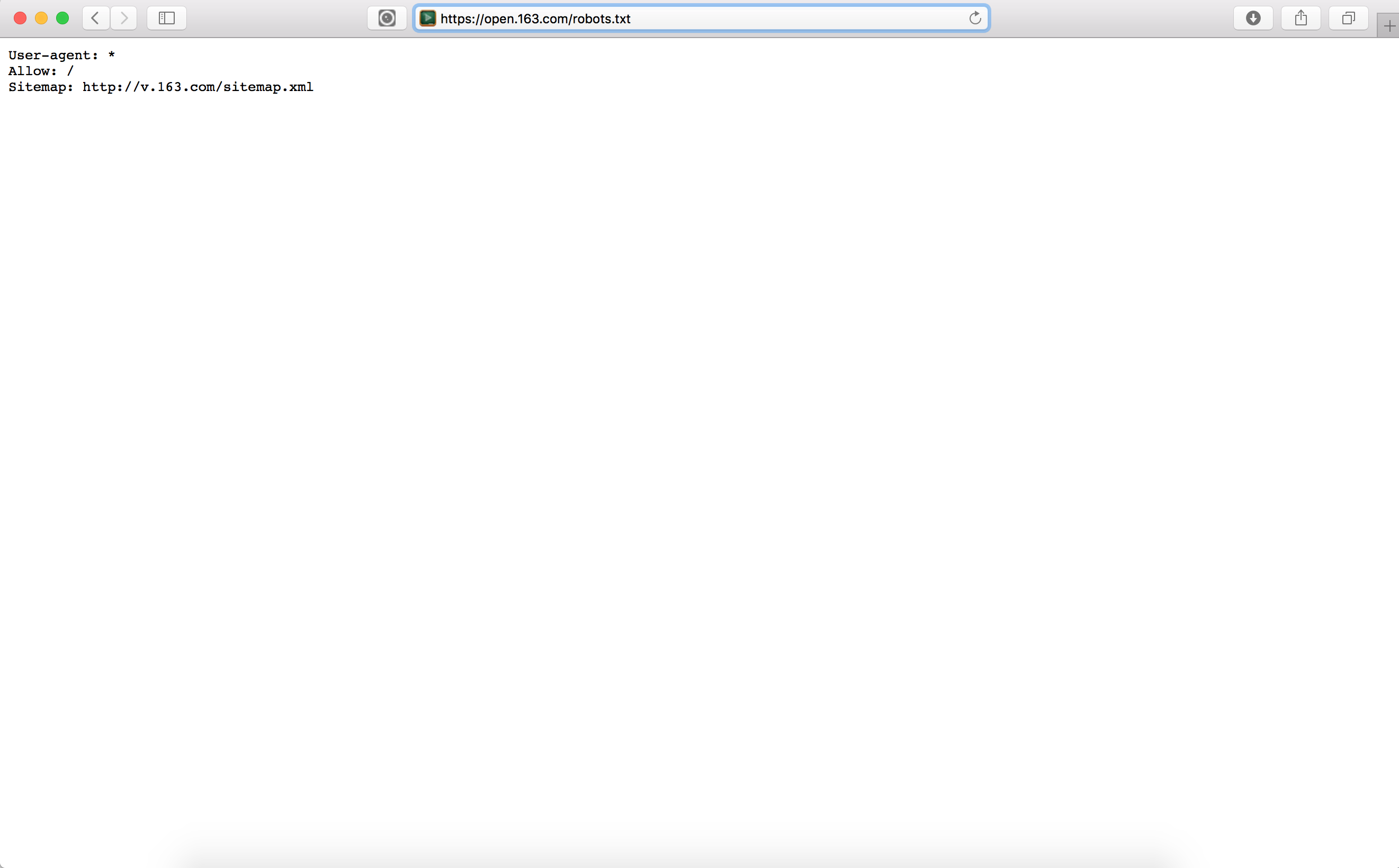Screen dimensions: 1399x868
Task: Show the all tabs overview
Action: pyautogui.click(x=1348, y=19)
